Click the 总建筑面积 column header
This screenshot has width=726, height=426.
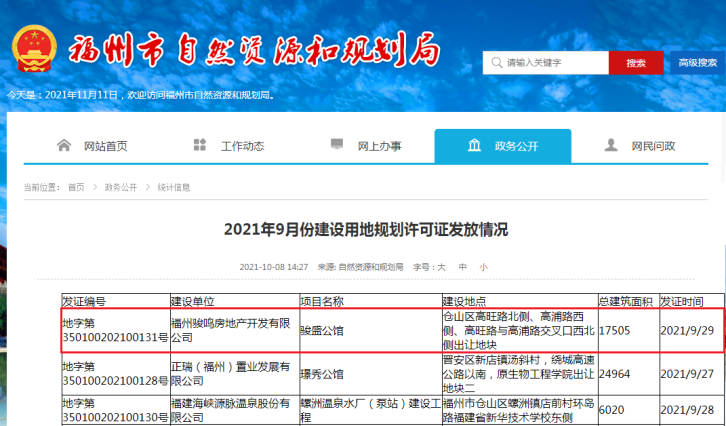pyautogui.click(x=629, y=301)
